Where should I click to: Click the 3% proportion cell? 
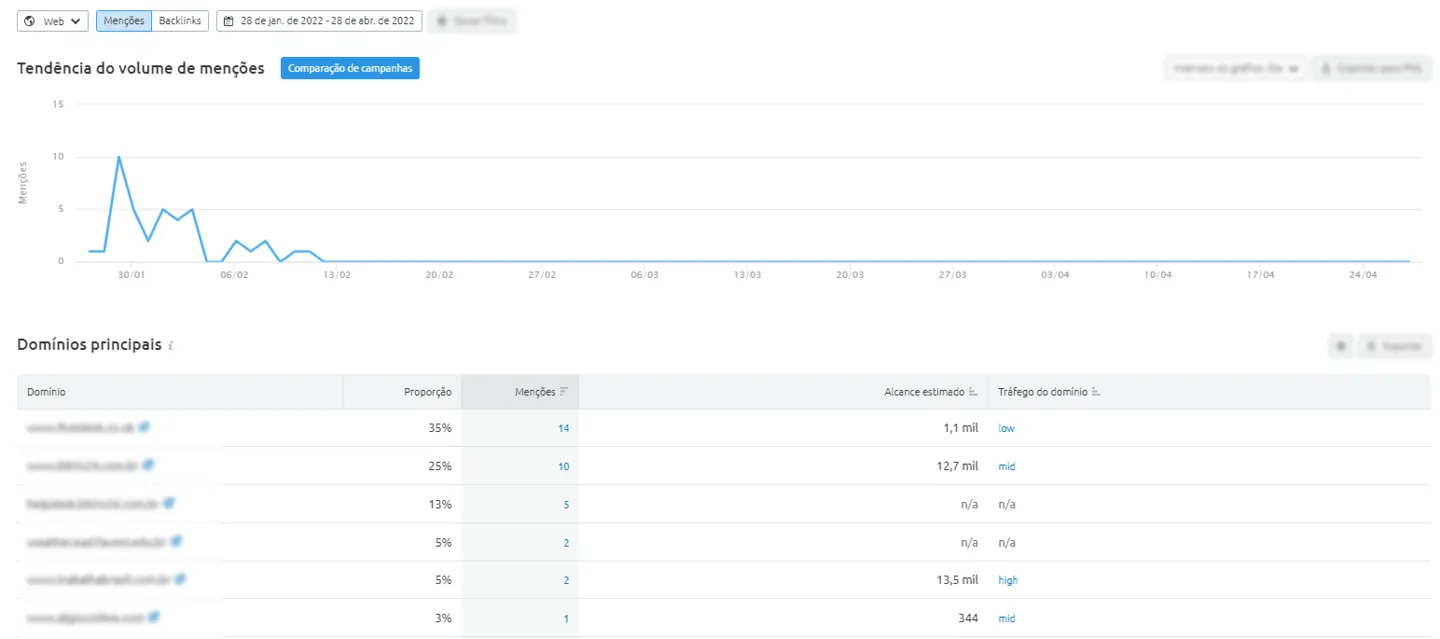[x=443, y=618]
